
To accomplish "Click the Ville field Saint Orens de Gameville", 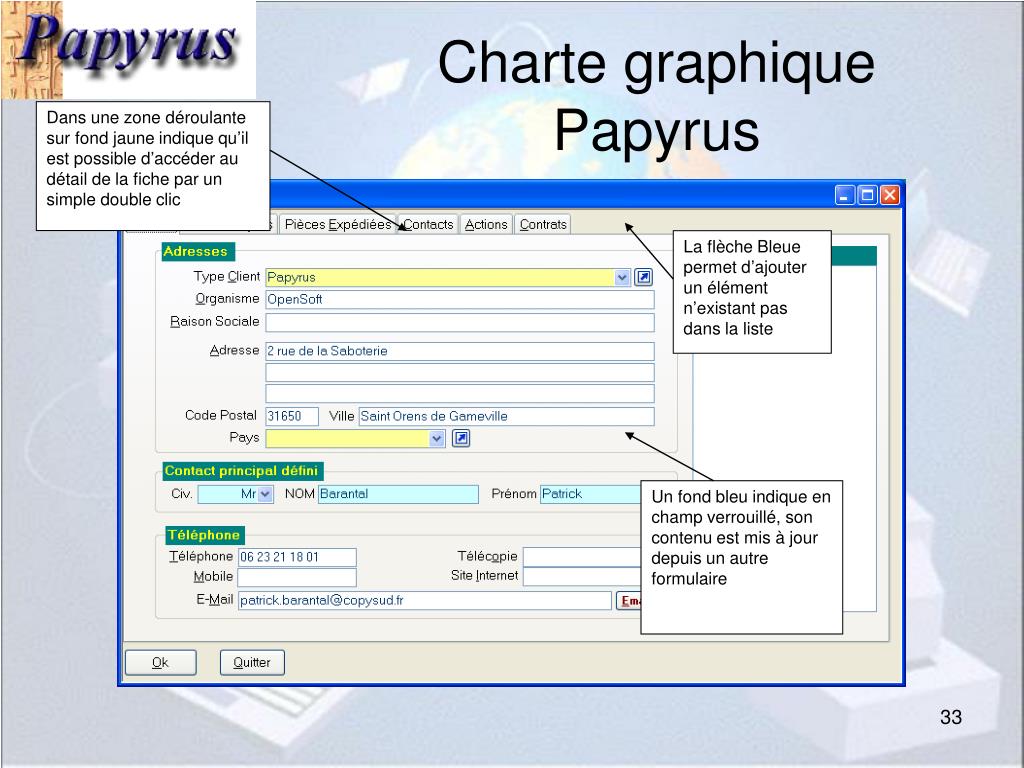I will (x=506, y=417).
